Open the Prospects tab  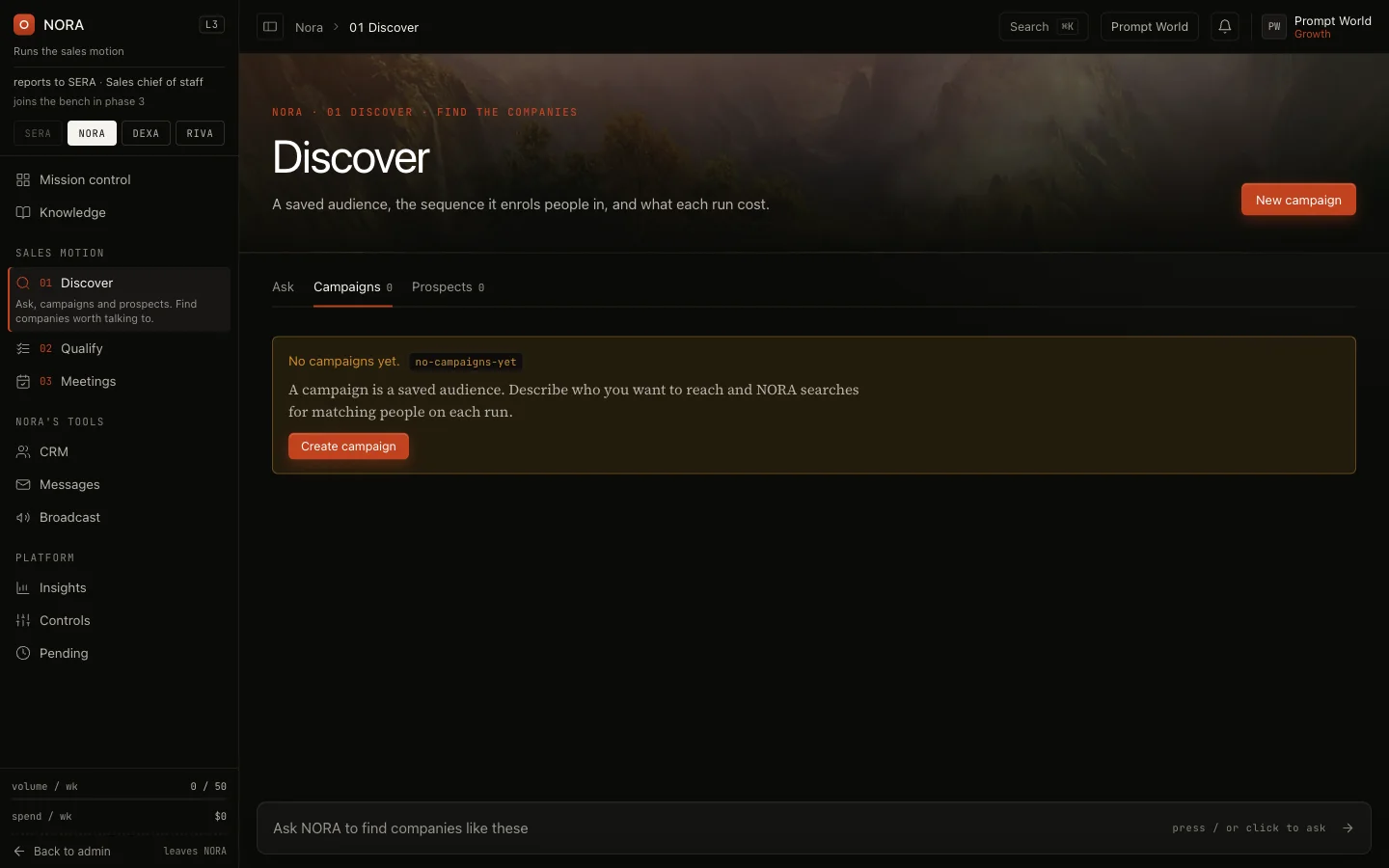pos(448,286)
